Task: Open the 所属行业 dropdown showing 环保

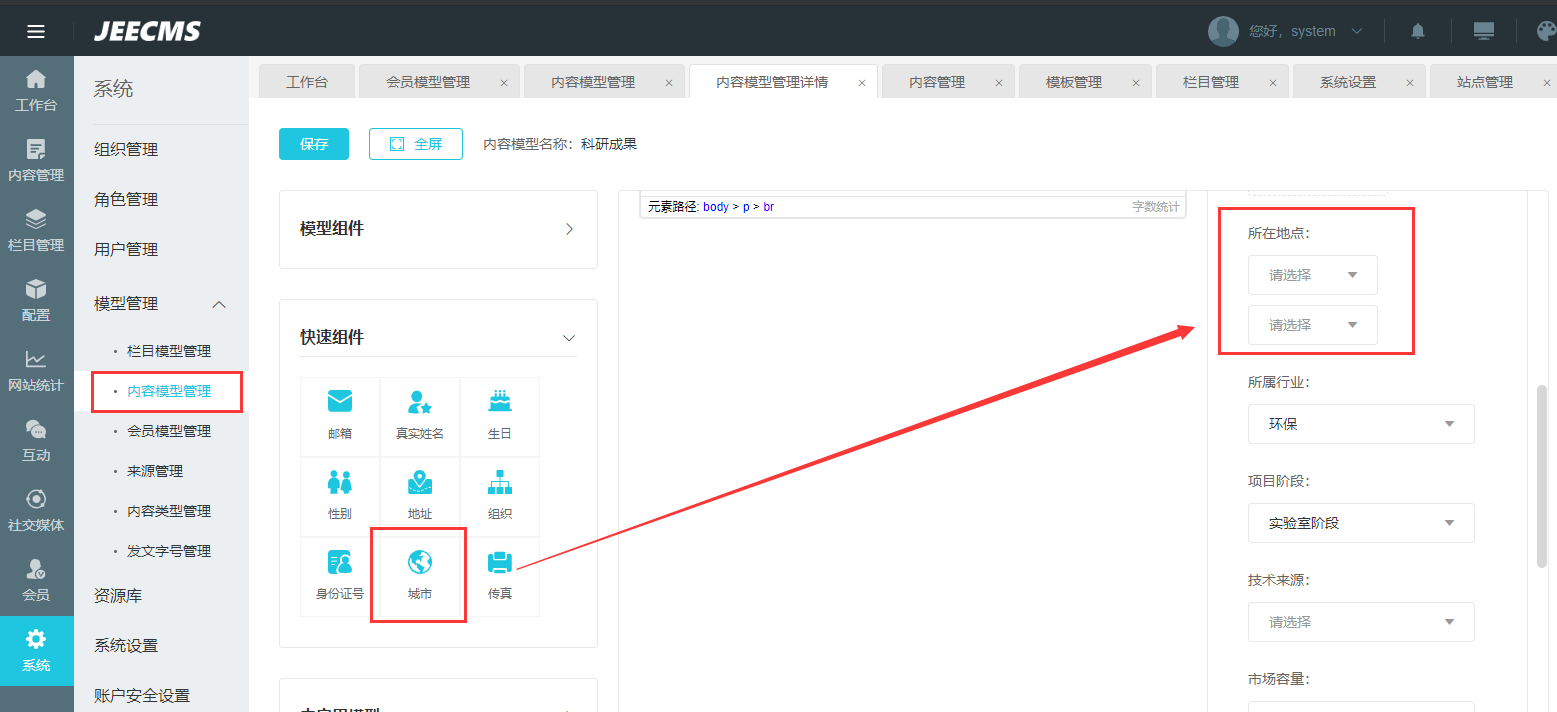Action: [x=1361, y=424]
